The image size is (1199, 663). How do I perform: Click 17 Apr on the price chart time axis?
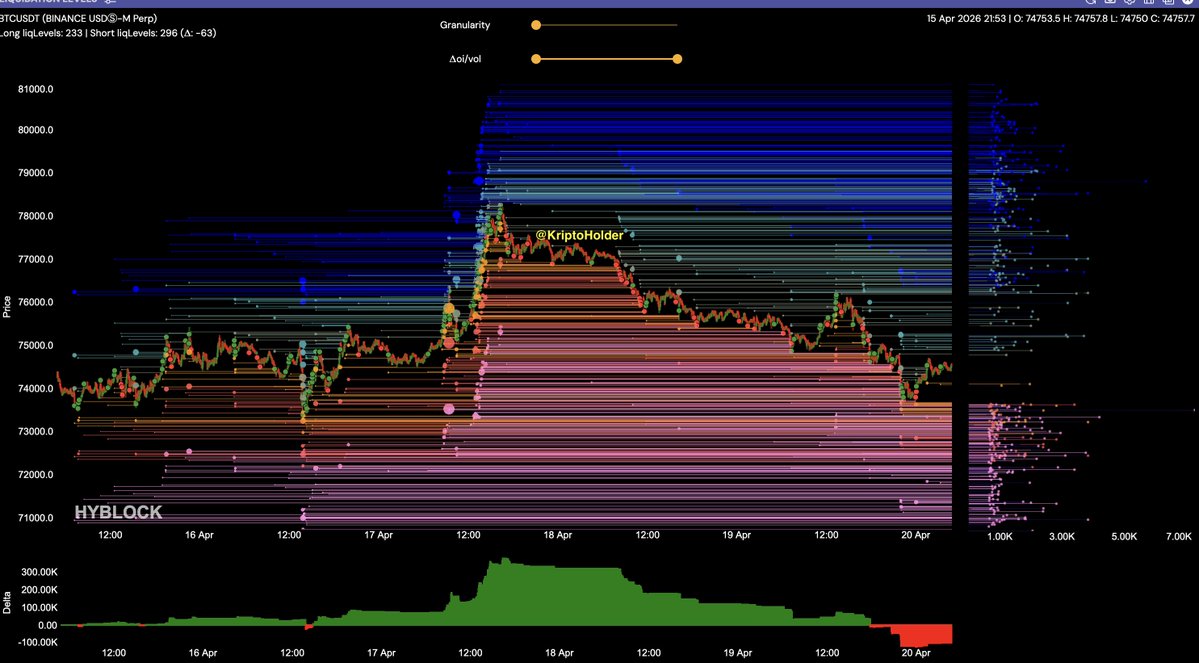pyautogui.click(x=379, y=535)
